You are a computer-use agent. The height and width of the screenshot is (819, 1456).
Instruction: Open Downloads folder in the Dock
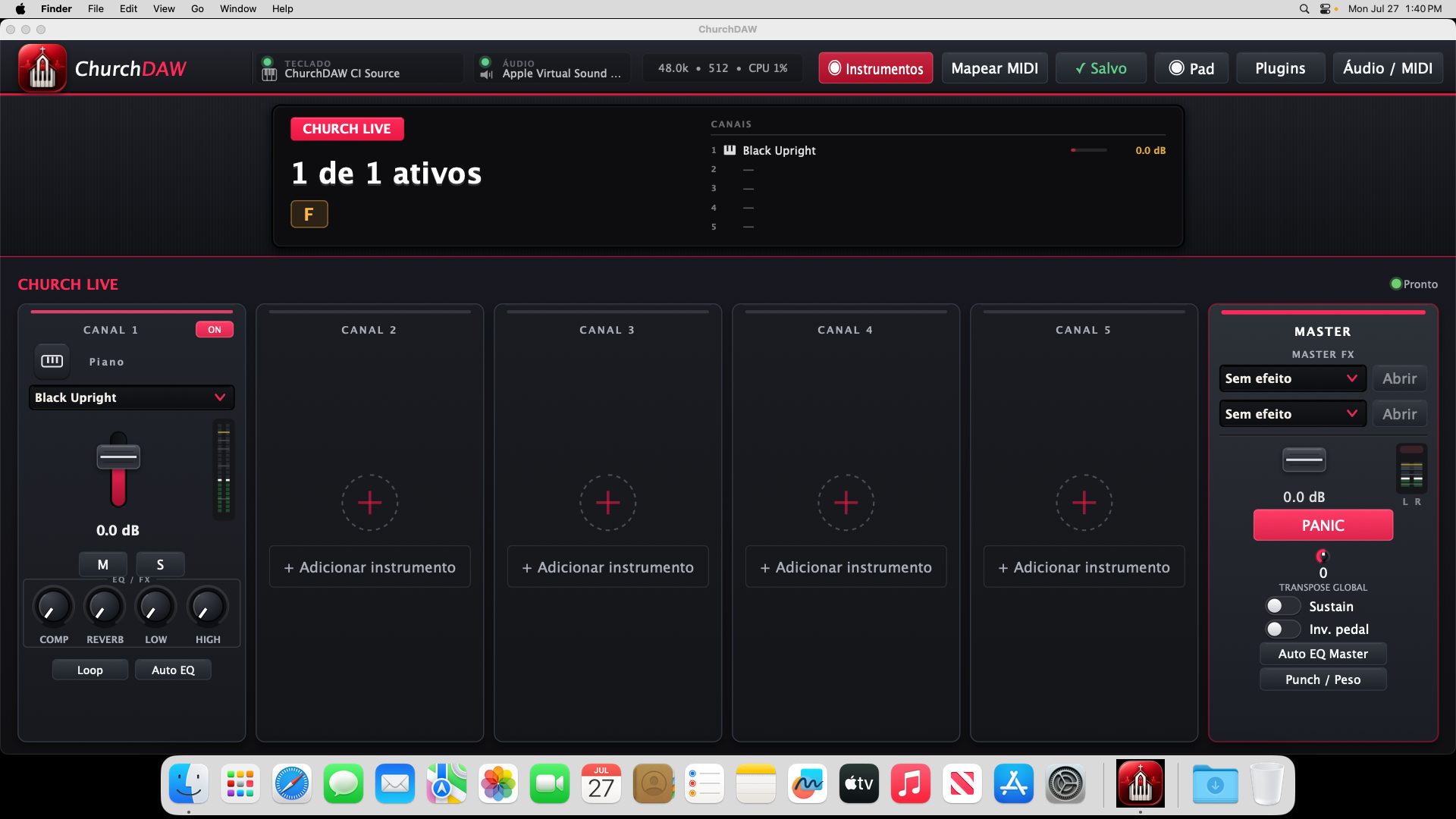pos(1216,784)
